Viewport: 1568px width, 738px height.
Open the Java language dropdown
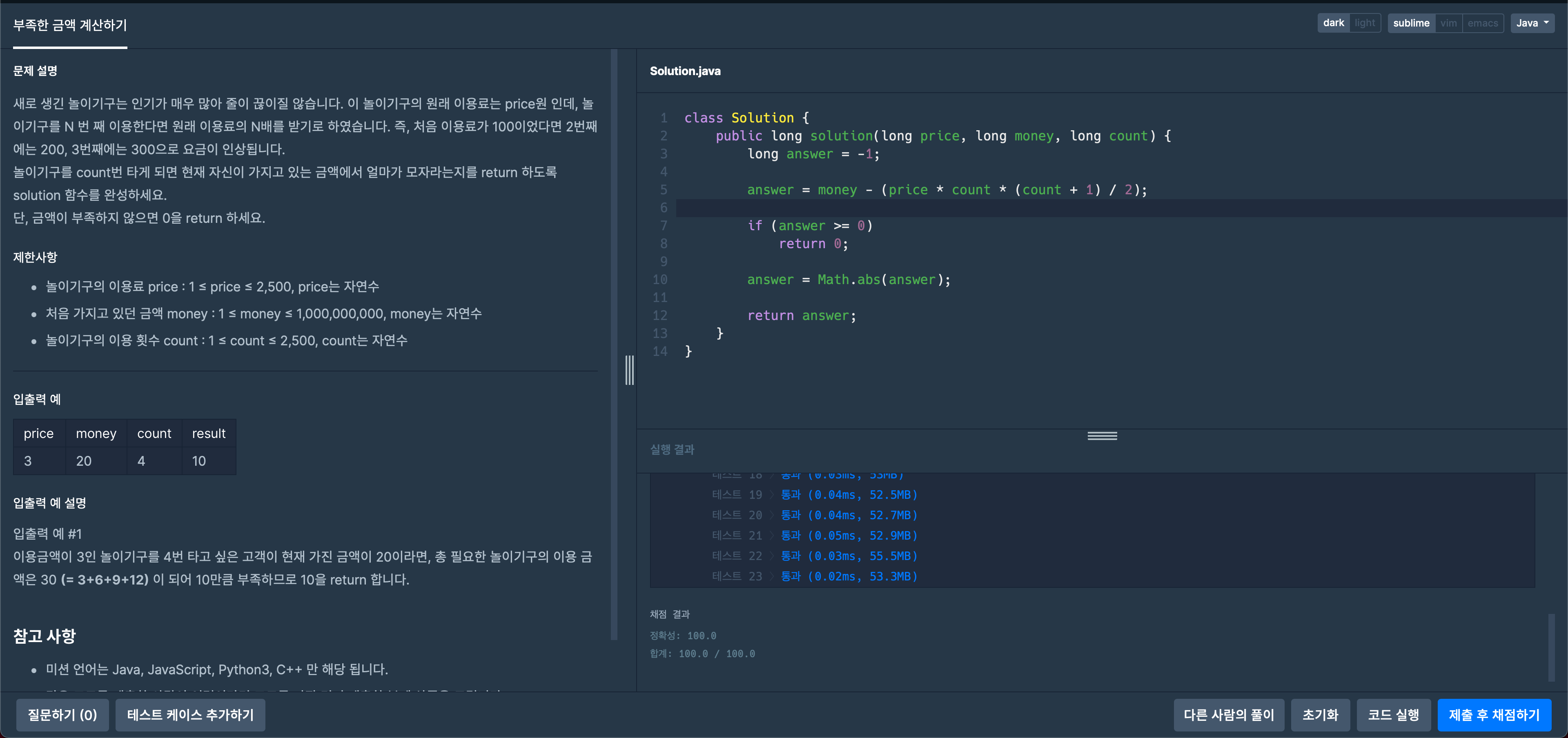click(1532, 23)
